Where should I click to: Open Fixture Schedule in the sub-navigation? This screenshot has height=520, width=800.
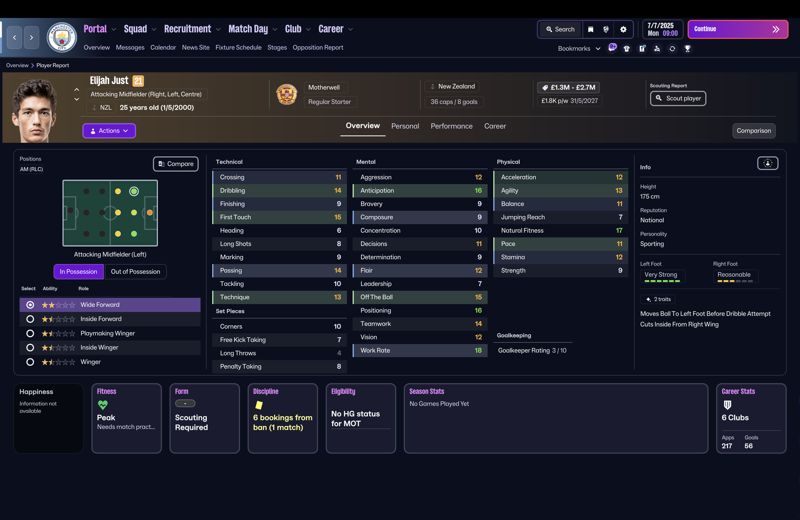tap(238, 47)
